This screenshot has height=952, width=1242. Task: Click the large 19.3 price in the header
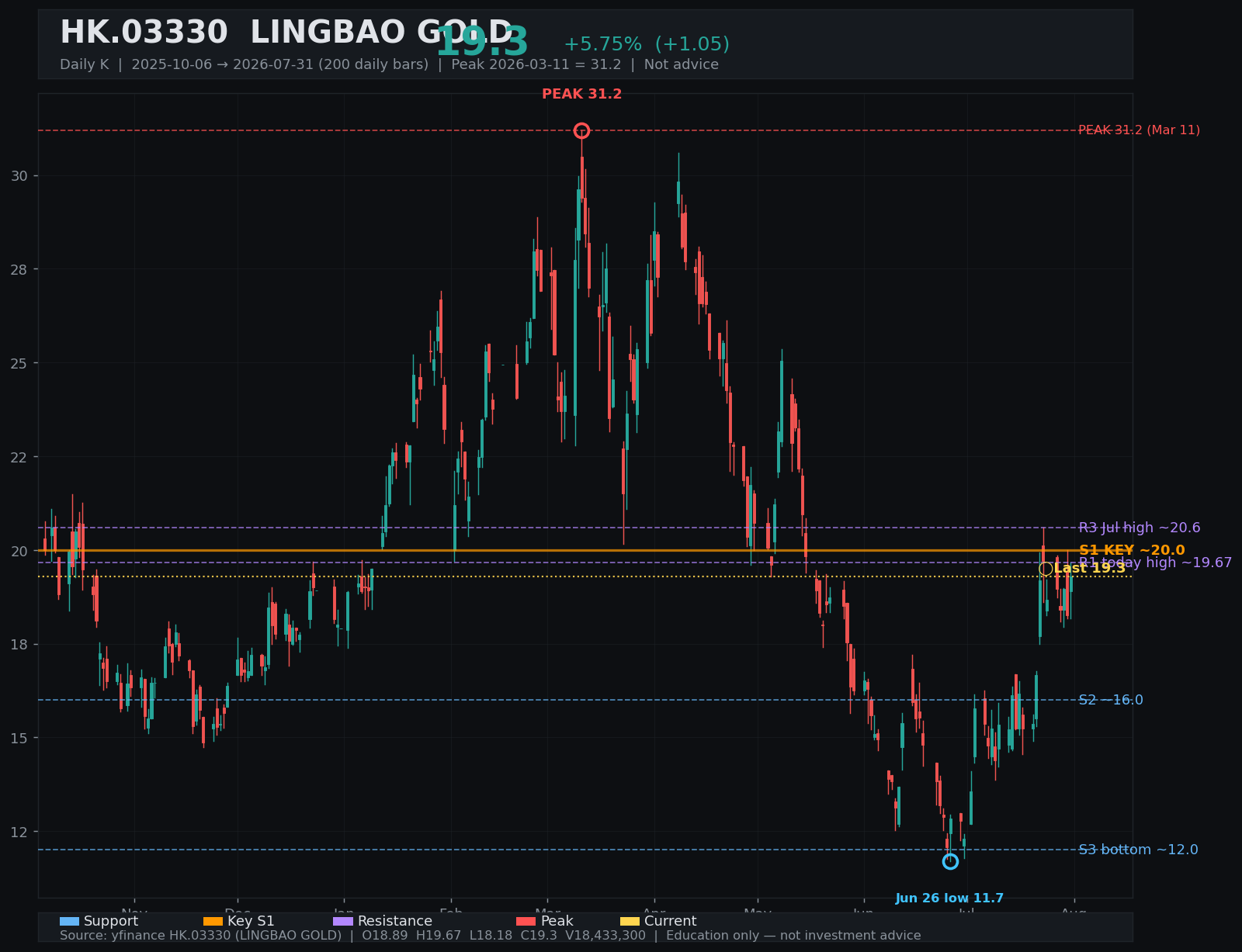(482, 43)
